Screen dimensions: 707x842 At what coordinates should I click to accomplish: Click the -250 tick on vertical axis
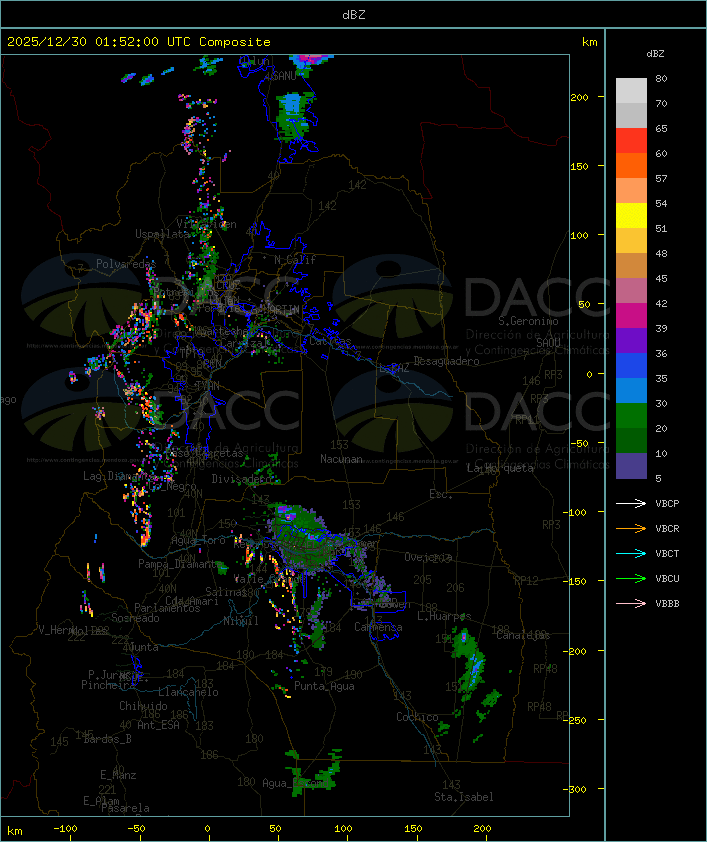point(577,720)
